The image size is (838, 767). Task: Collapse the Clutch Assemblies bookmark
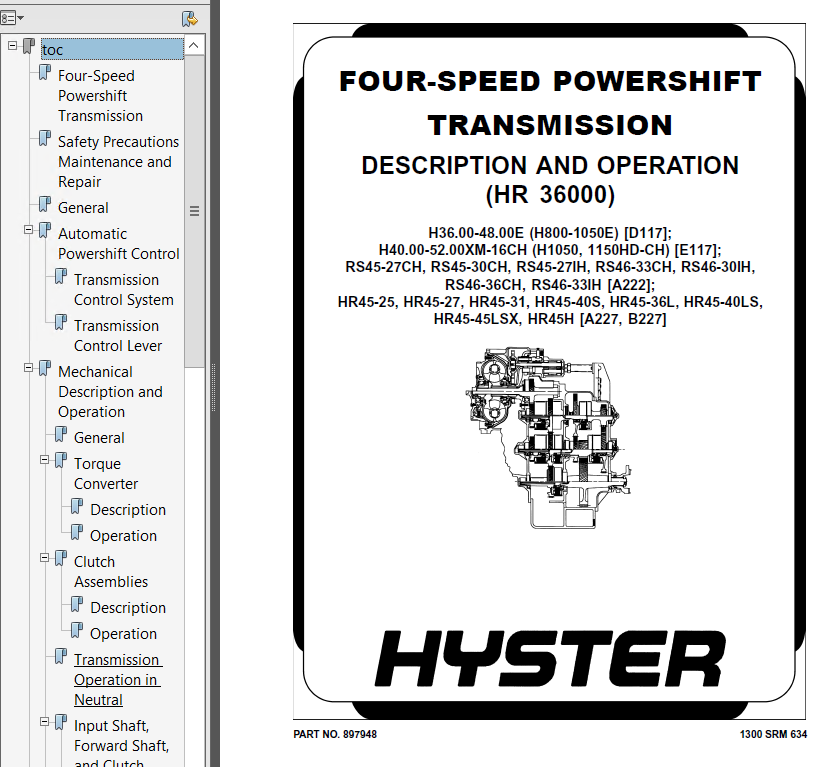[44, 557]
